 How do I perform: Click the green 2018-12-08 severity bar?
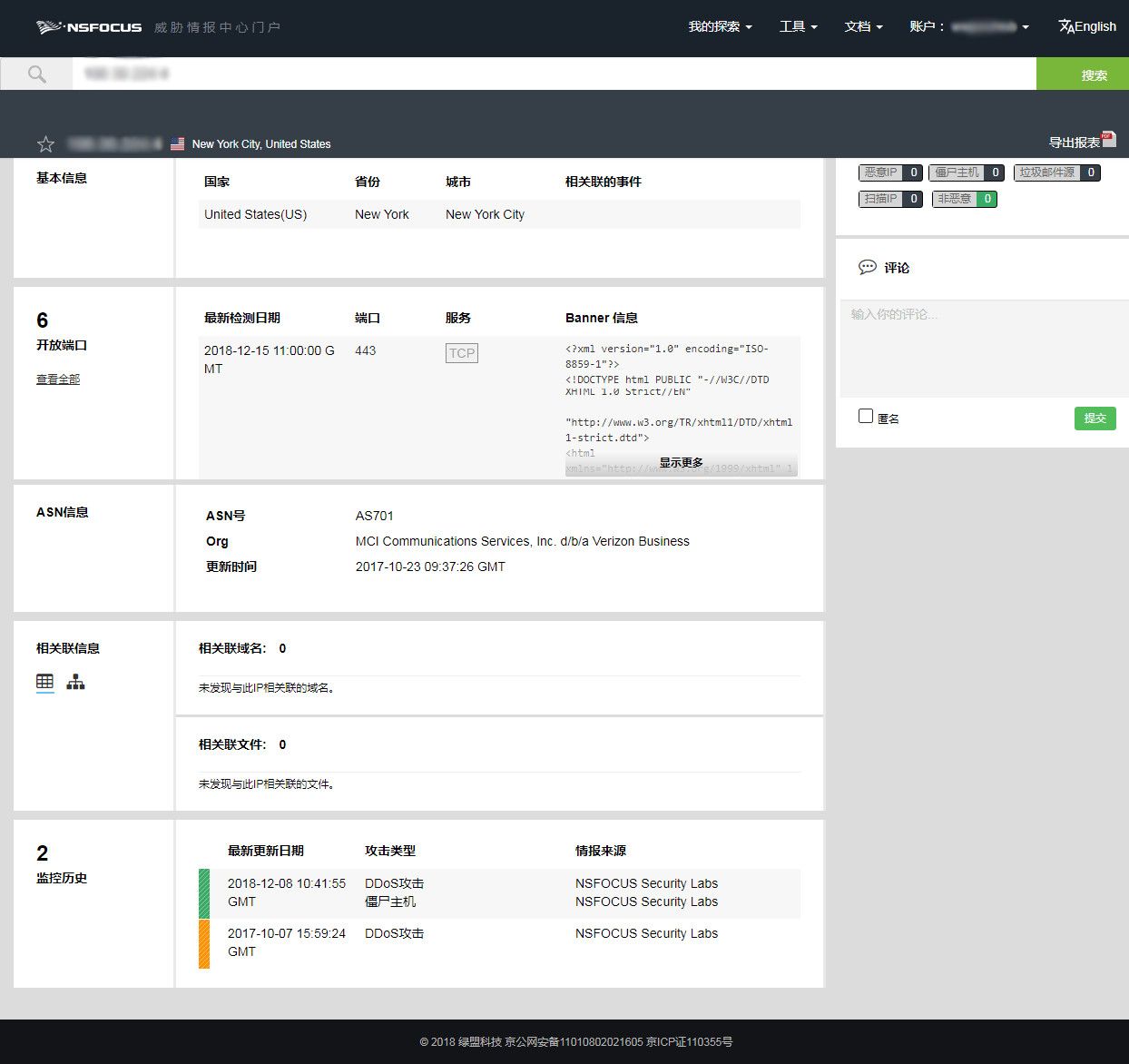pyautogui.click(x=204, y=893)
